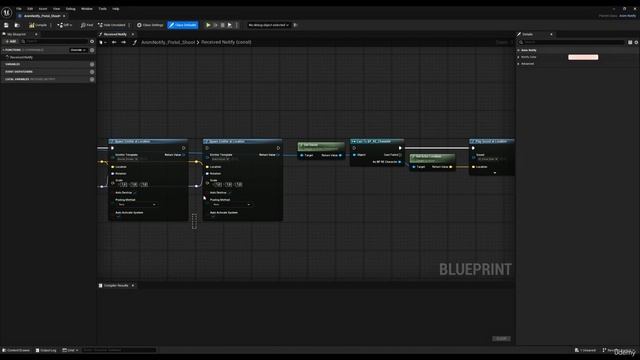
Task: Click the Received Notify breadcrumb
Action: coord(226,42)
